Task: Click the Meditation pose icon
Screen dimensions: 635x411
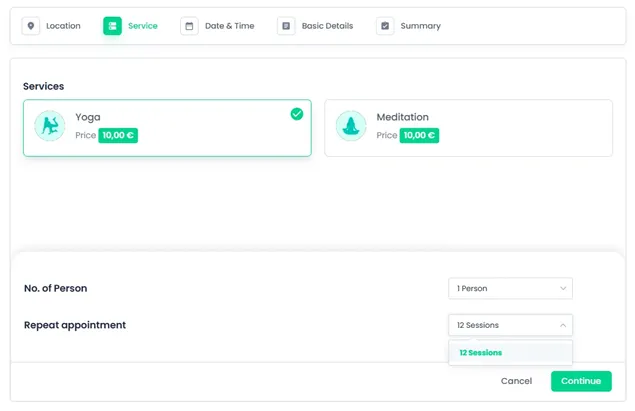Action: [x=351, y=126]
